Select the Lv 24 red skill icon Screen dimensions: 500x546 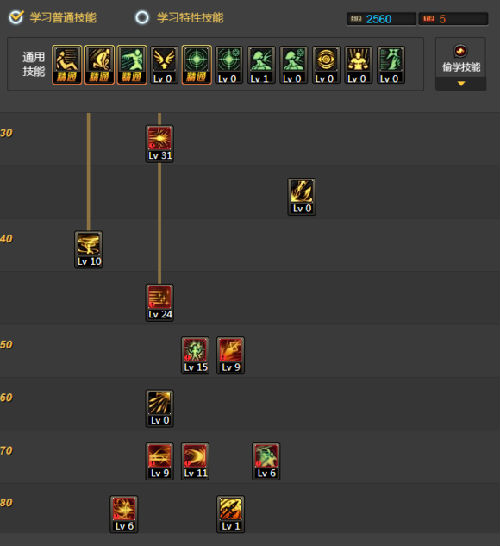click(x=159, y=303)
